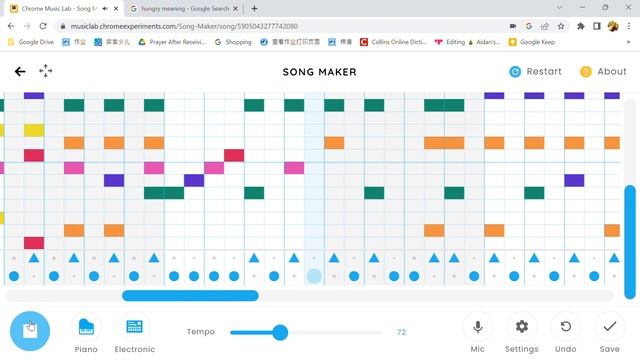Click the camera indicator in address bar
Image resolution: width=640 pixels, height=360 pixels.
click(x=513, y=26)
